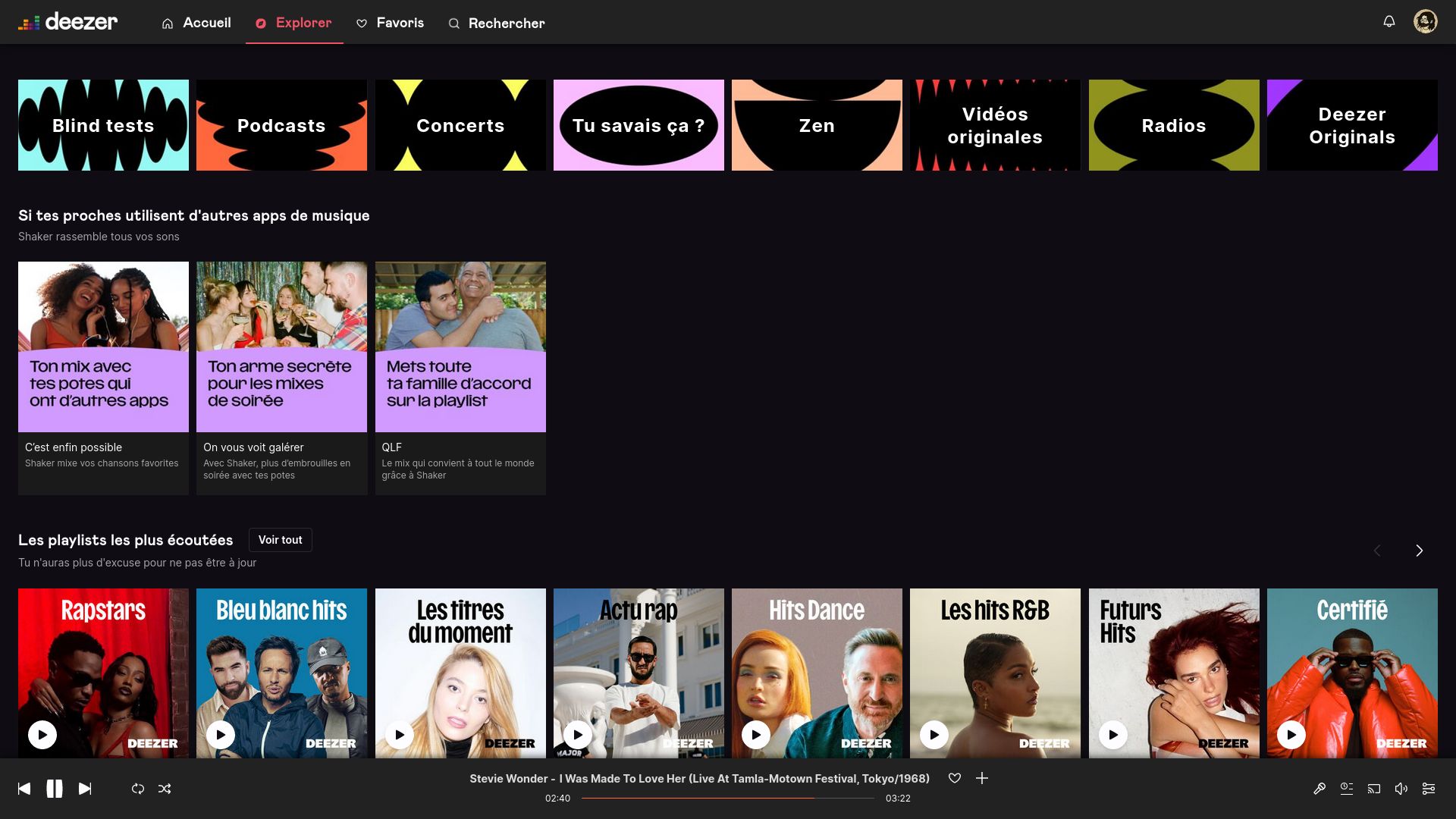Click the shuffle playback icon
Image resolution: width=1456 pixels, height=819 pixels.
(165, 788)
